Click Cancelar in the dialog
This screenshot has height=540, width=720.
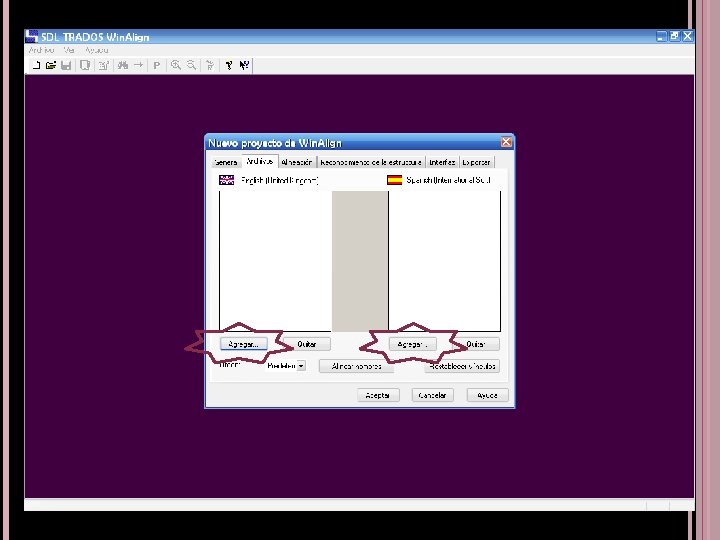433,395
